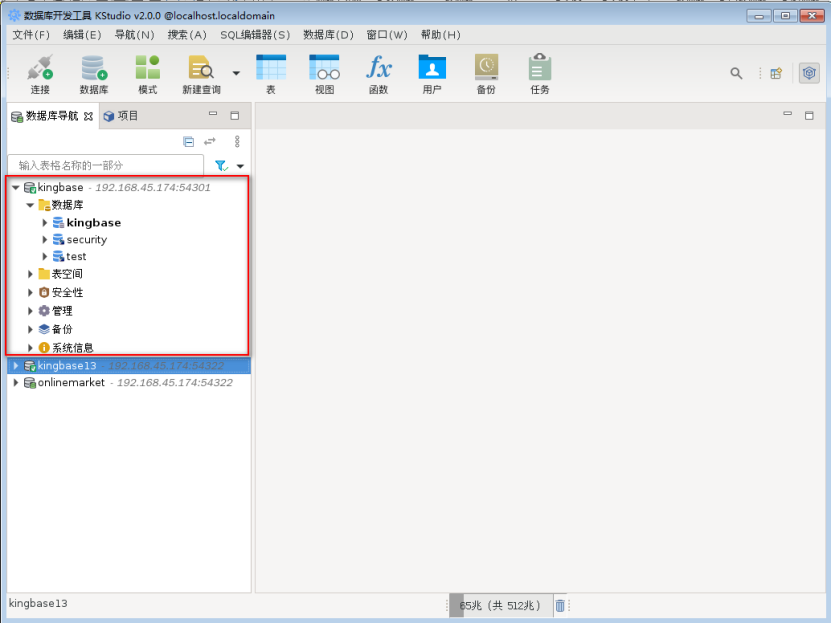Expand the 安全性 node
This screenshot has width=831, height=624.
(x=30, y=293)
